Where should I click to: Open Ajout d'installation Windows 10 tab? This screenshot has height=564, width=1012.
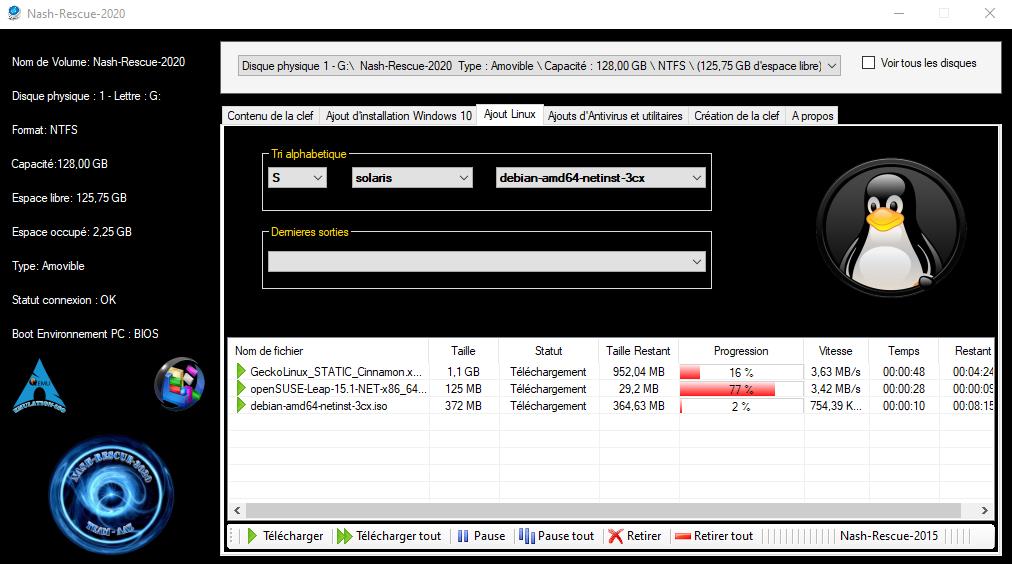398,116
